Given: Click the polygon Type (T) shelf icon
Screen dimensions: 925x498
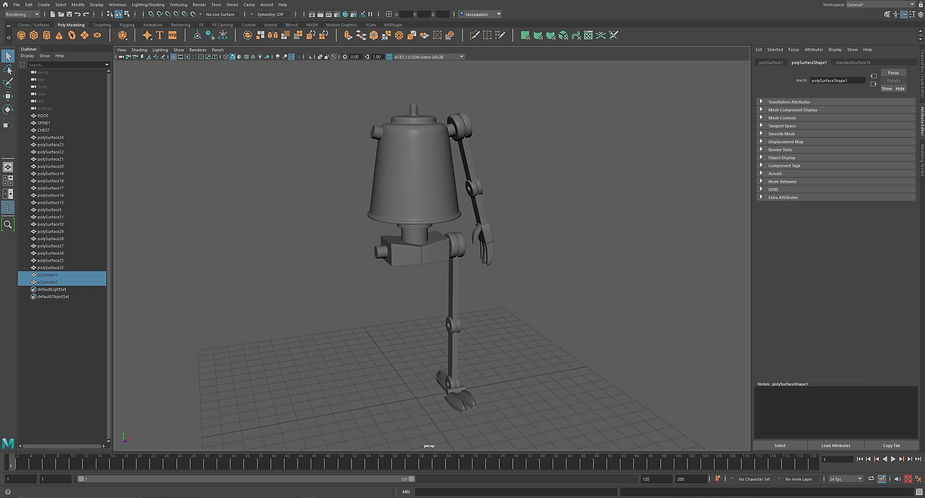Looking at the screenshot, I should pos(159,35).
